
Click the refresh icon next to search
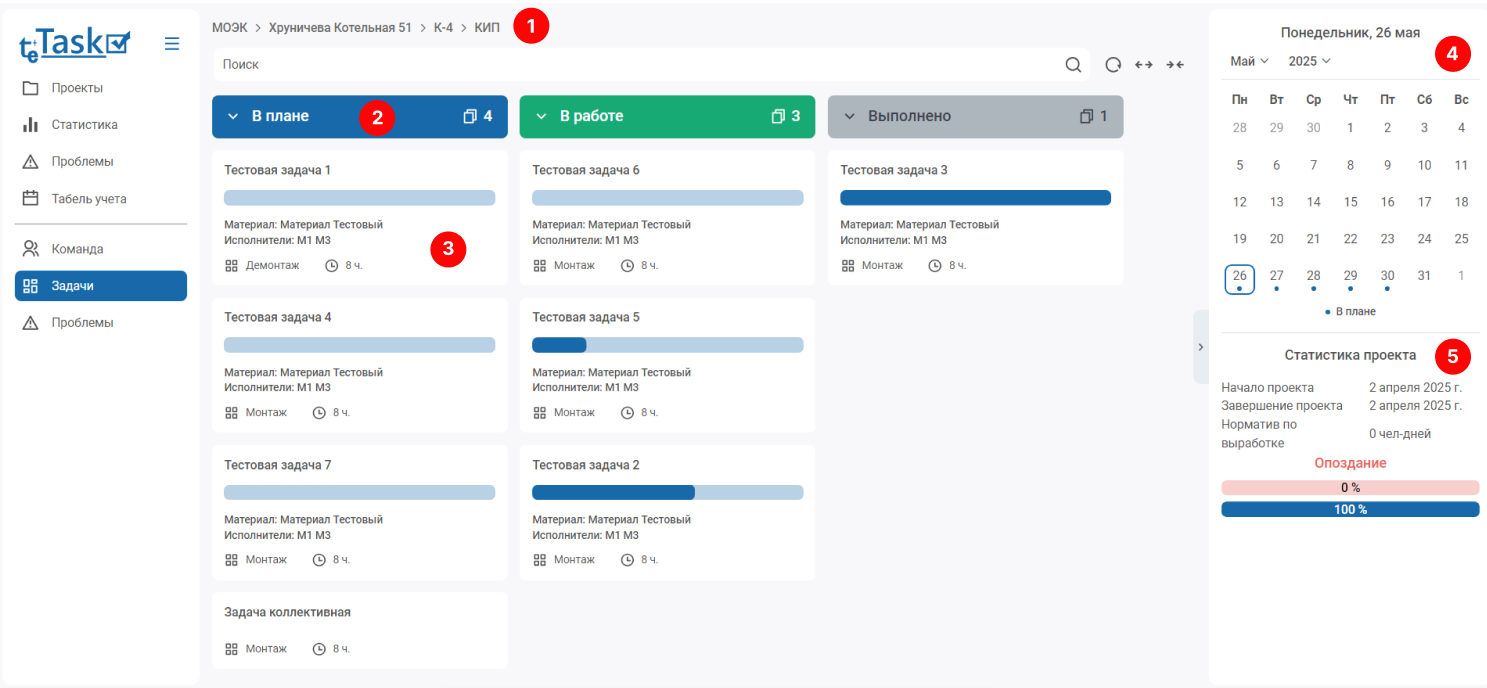coord(1113,65)
